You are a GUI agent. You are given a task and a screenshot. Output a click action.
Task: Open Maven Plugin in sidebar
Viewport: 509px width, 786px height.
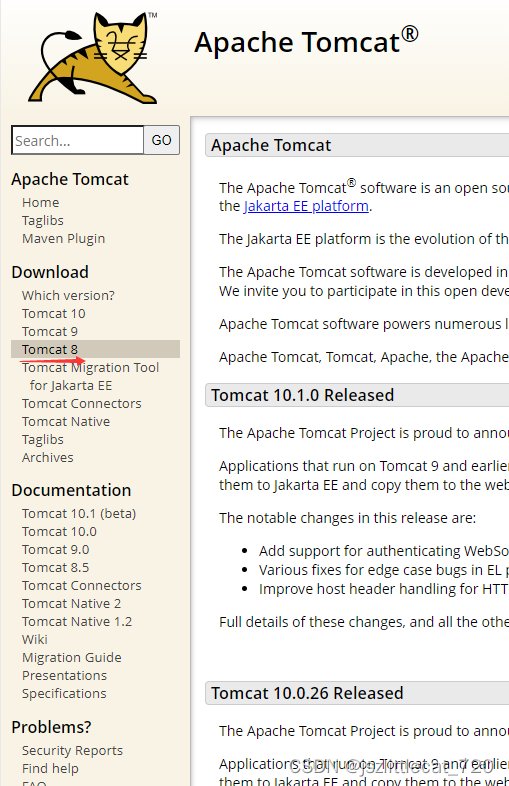64,239
